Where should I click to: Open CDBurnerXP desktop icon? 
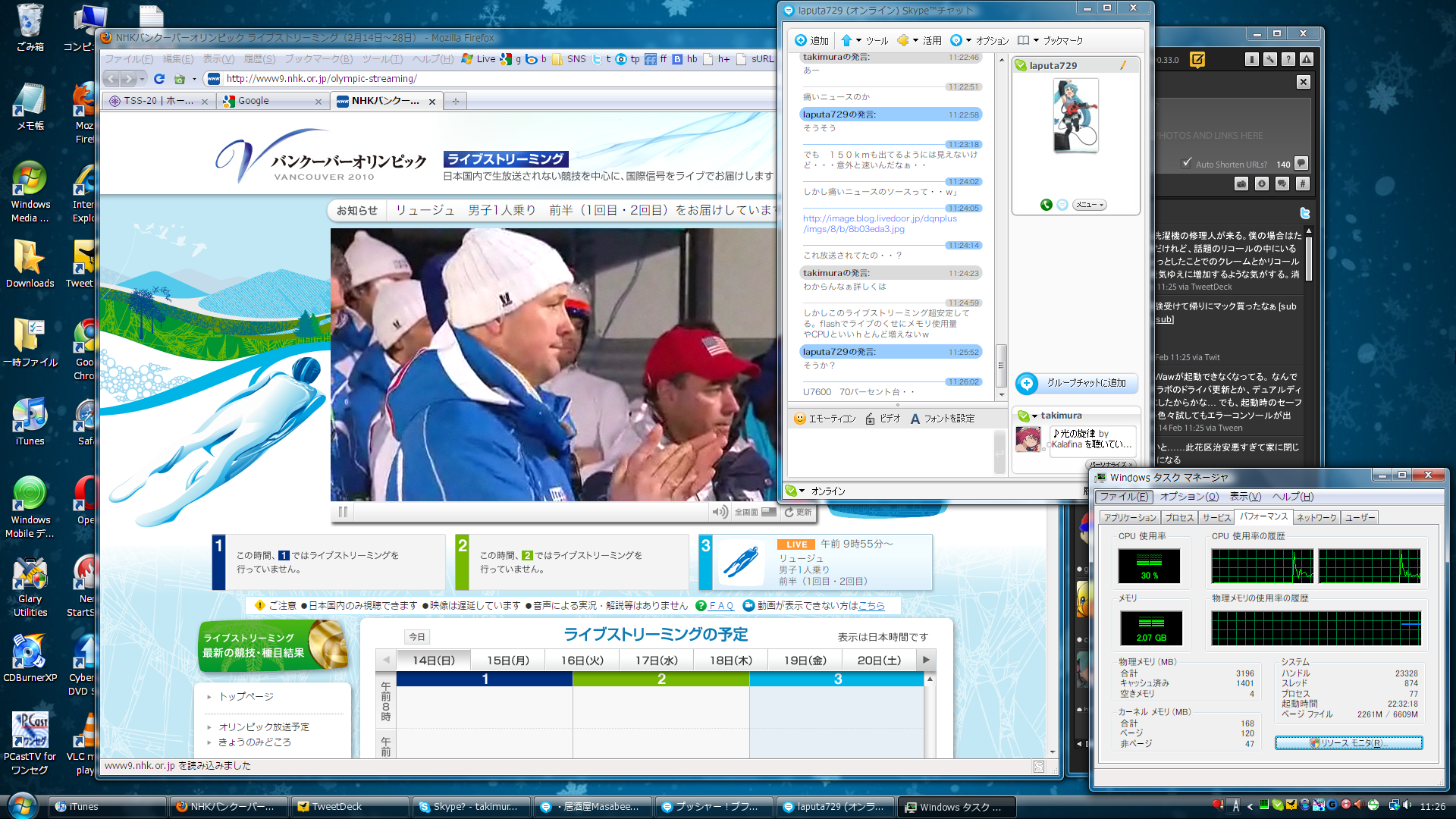tap(30, 658)
